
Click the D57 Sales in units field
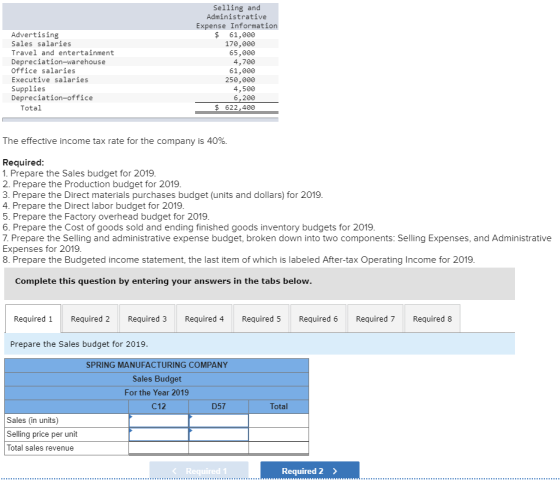(x=219, y=420)
